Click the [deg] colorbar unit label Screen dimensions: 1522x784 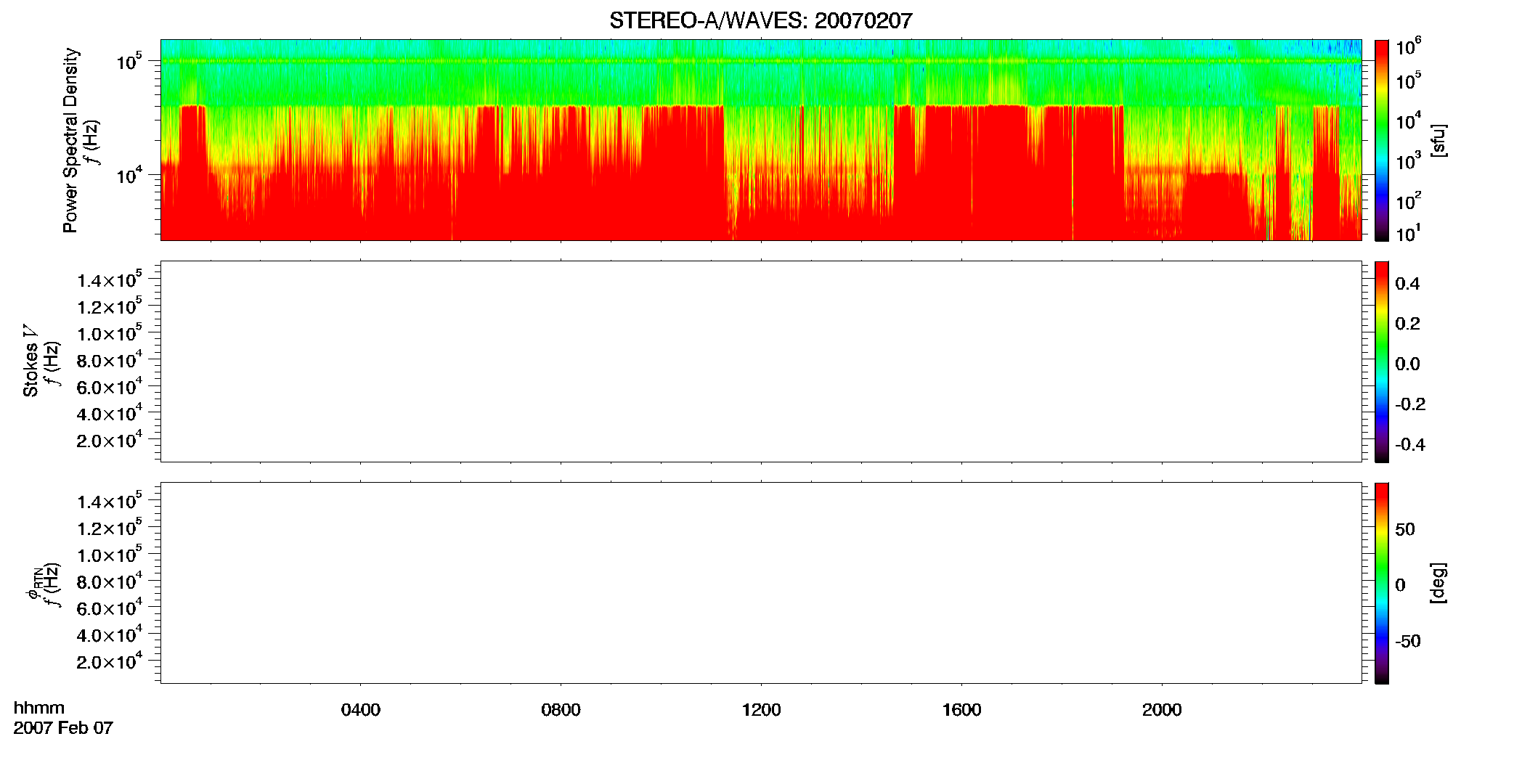point(1438,583)
